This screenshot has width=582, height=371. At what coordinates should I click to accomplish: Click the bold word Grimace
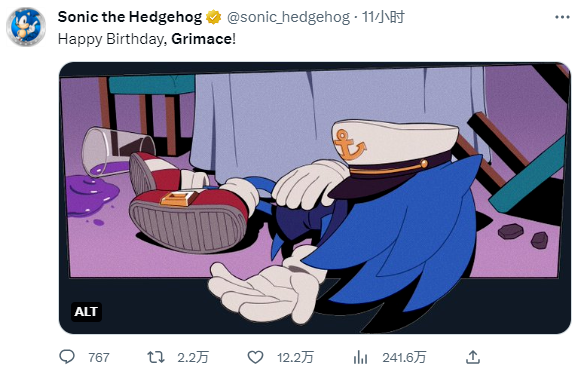(x=202, y=39)
